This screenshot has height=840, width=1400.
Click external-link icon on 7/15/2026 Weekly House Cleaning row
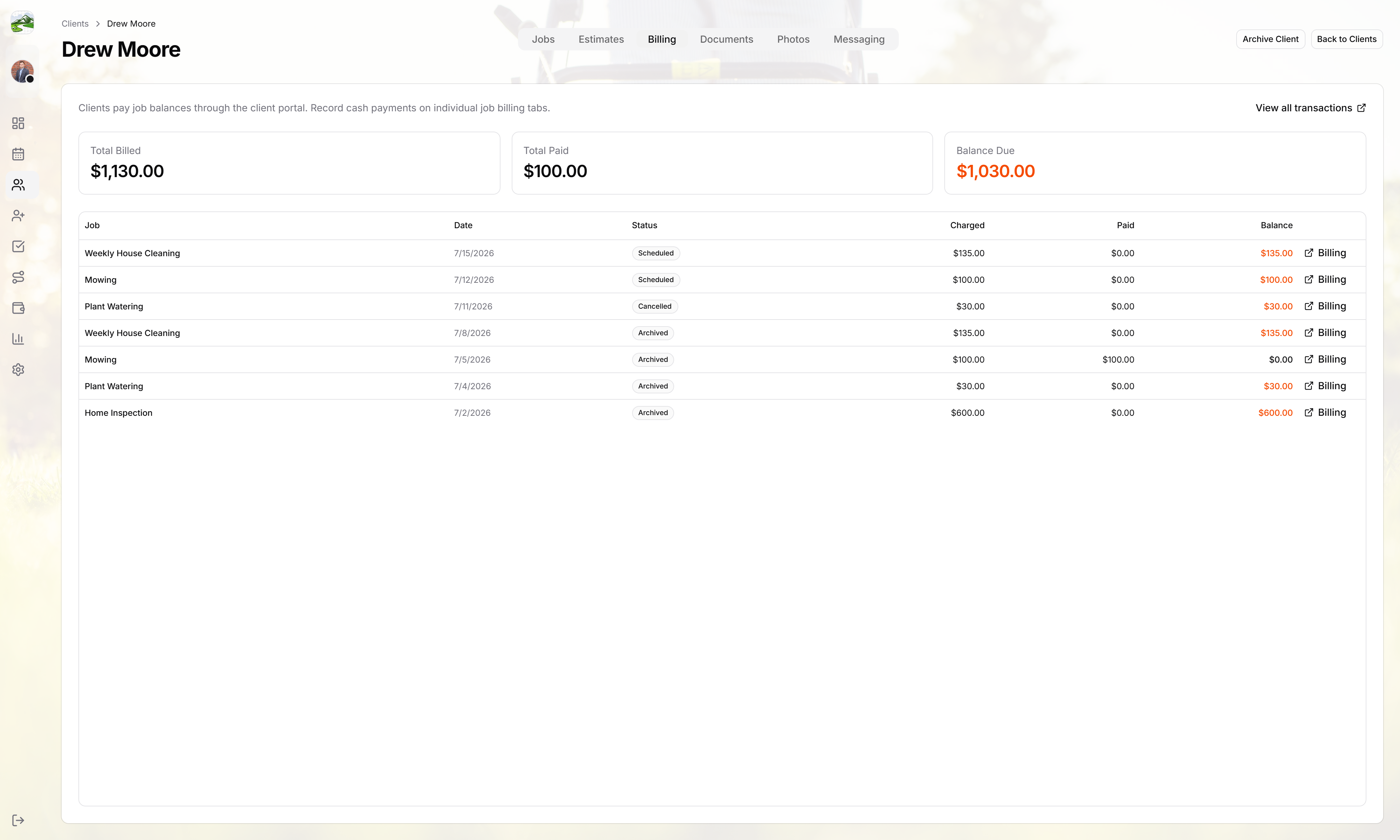[1308, 253]
